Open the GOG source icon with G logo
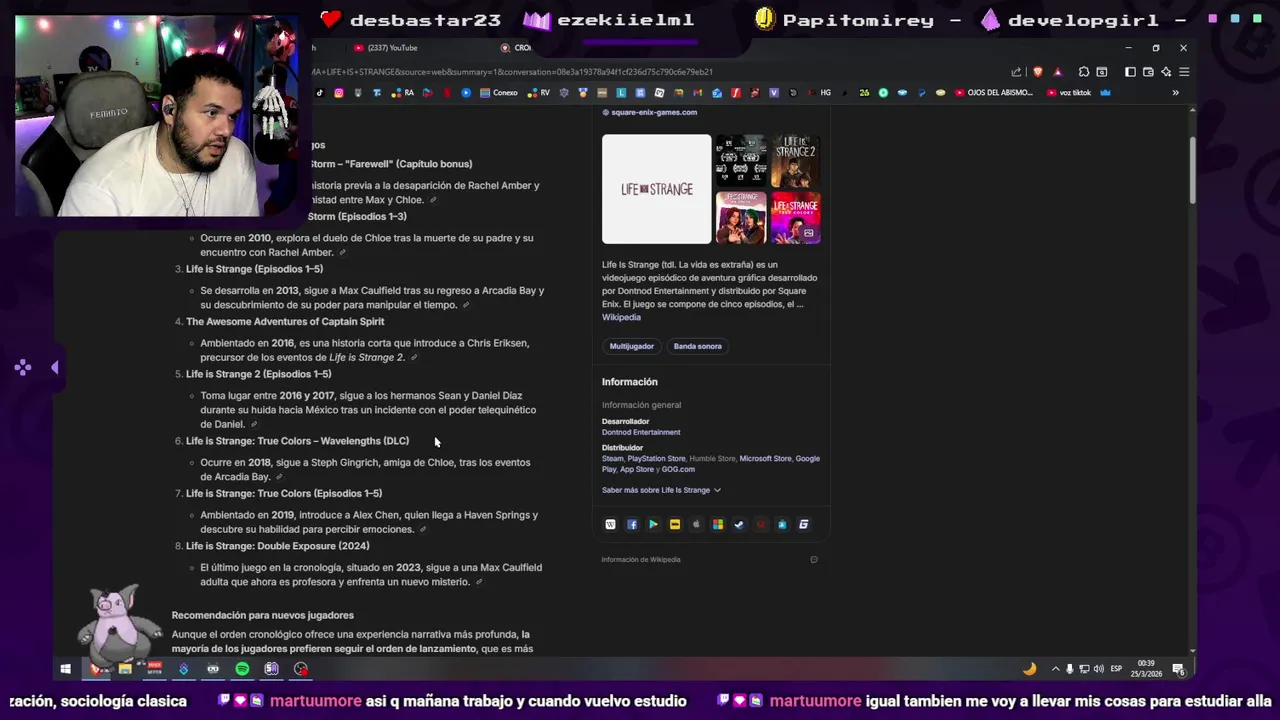The width and height of the screenshot is (1280, 720). point(803,524)
